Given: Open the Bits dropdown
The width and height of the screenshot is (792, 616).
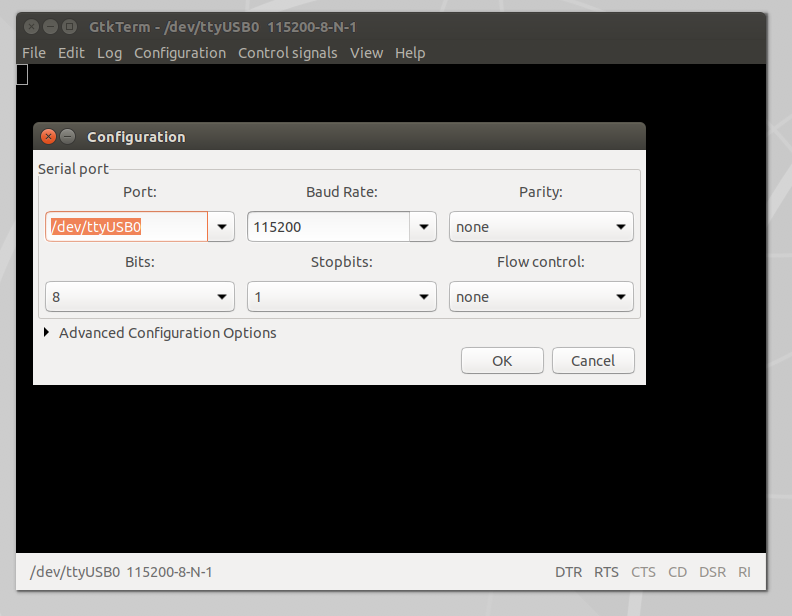Looking at the screenshot, I should [x=140, y=297].
